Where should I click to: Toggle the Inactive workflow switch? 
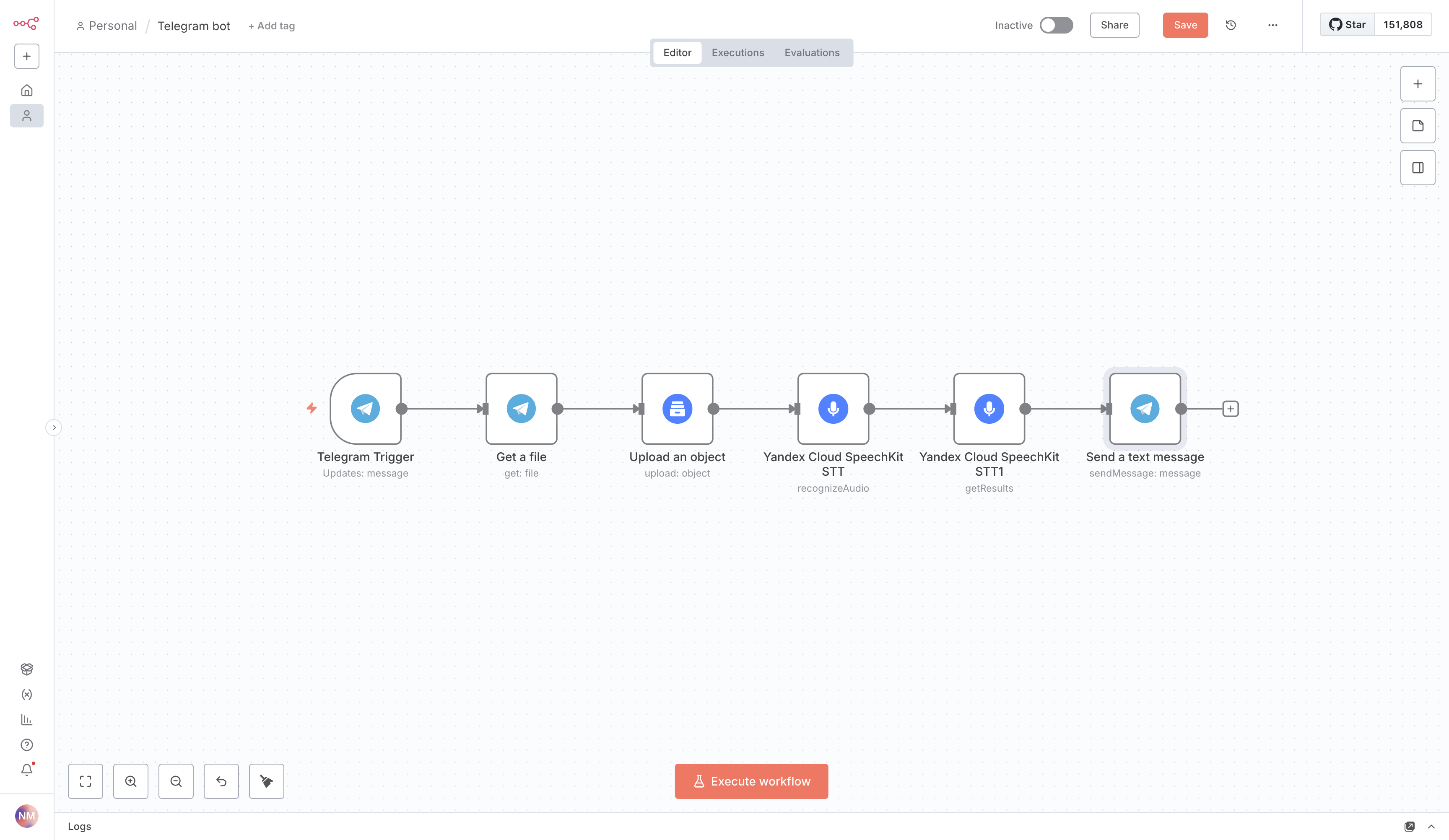tap(1056, 25)
